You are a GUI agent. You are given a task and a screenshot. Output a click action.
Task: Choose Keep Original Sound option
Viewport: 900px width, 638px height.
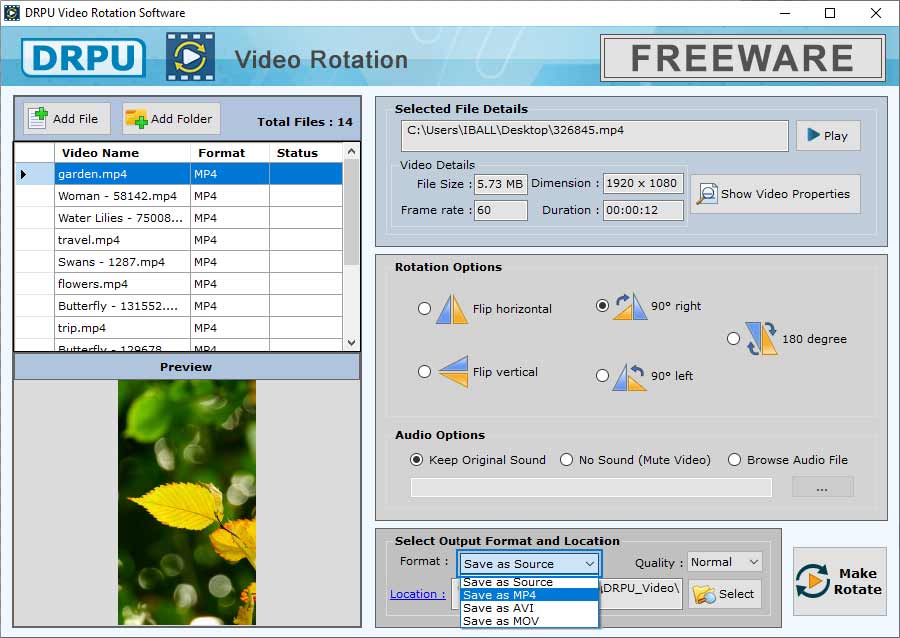(x=417, y=460)
